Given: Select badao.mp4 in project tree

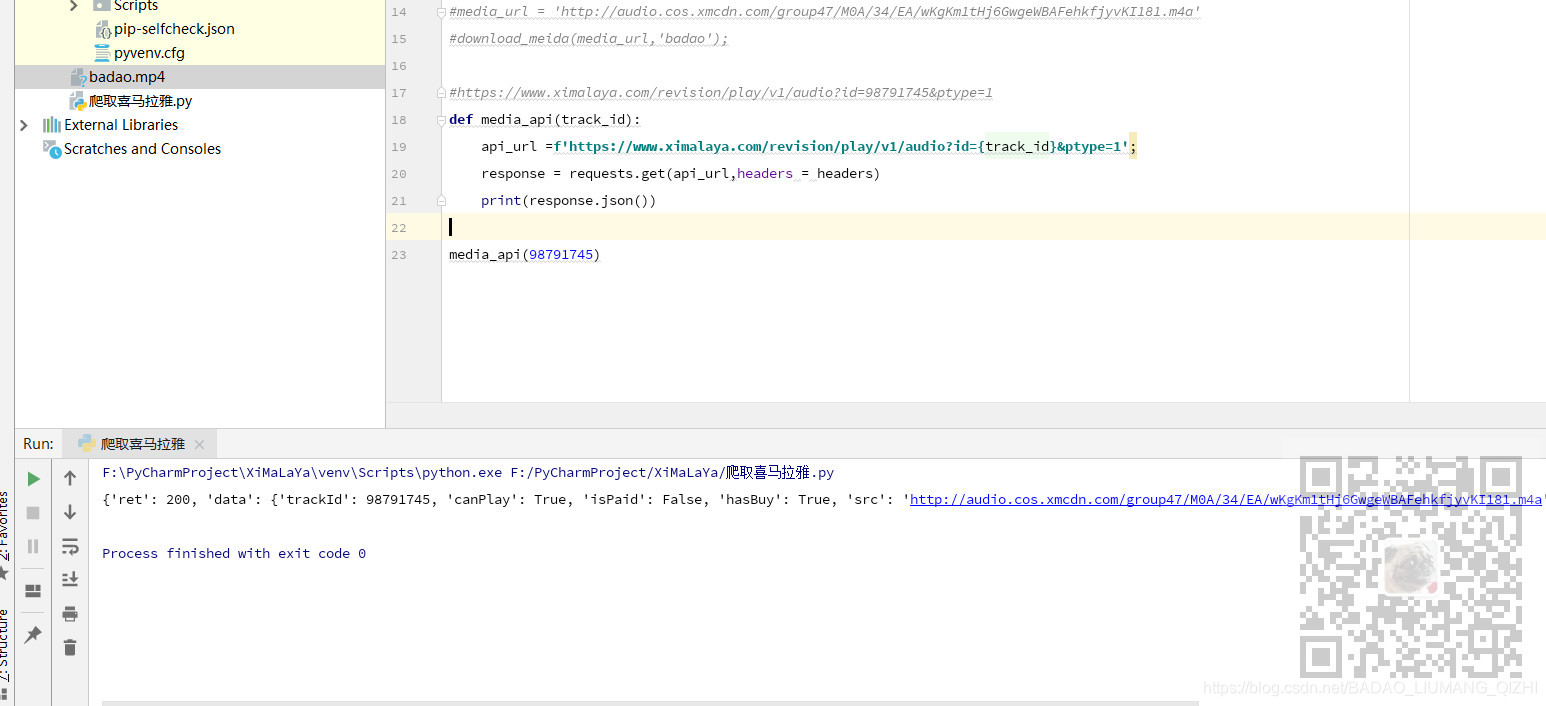Looking at the screenshot, I should [x=127, y=77].
